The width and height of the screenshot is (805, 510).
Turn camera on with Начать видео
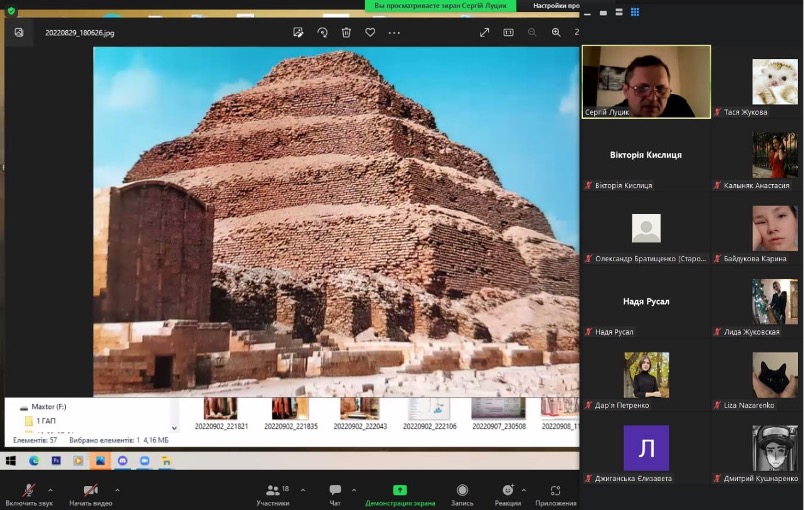(90, 495)
